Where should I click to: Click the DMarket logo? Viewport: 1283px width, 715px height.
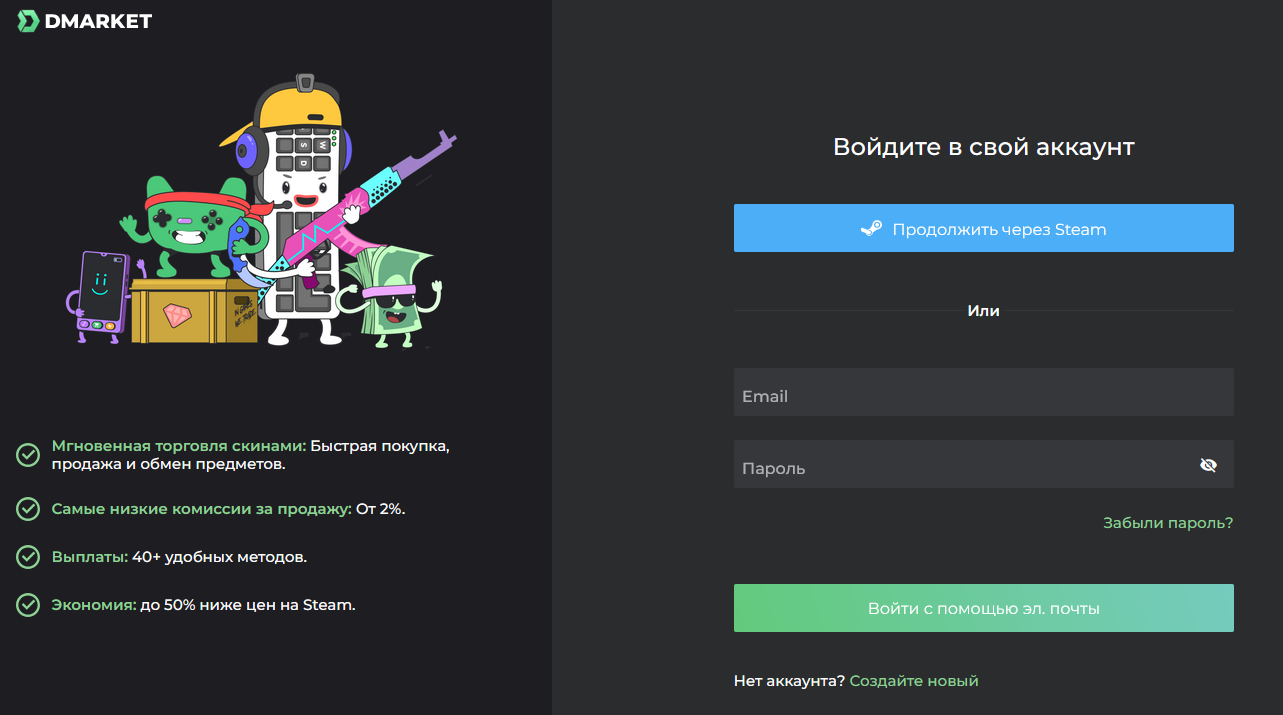click(x=85, y=20)
